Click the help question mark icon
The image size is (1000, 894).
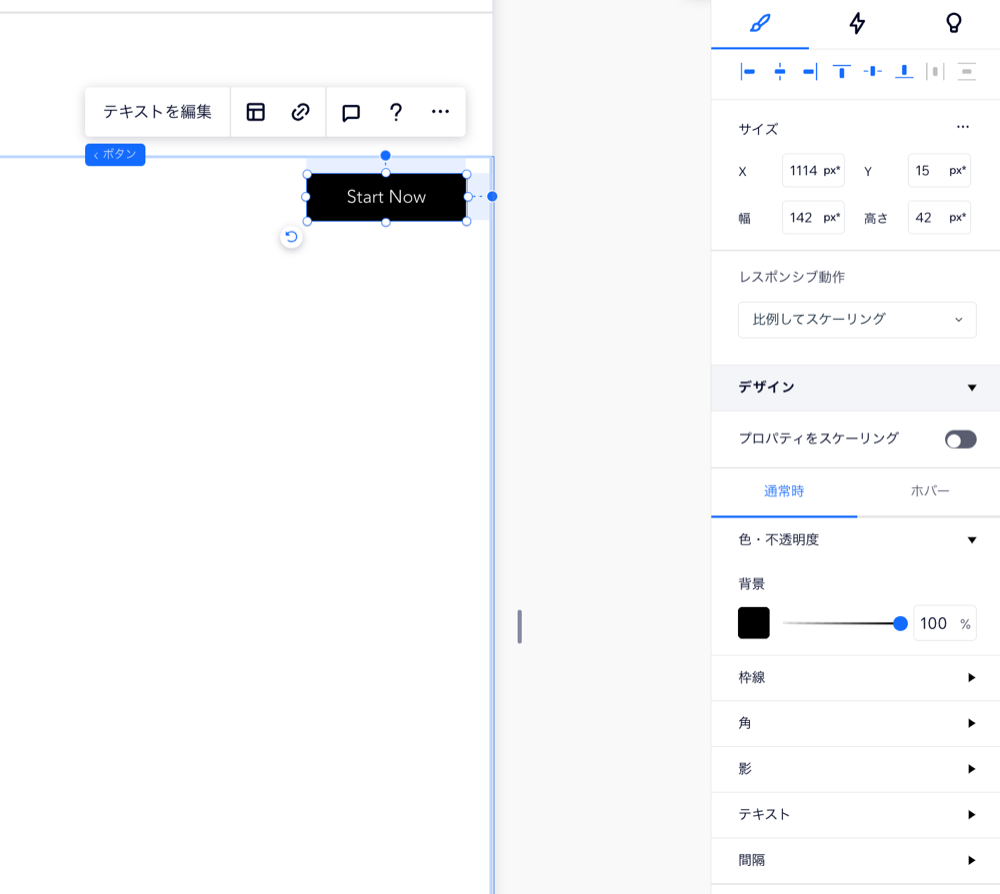[x=395, y=112]
